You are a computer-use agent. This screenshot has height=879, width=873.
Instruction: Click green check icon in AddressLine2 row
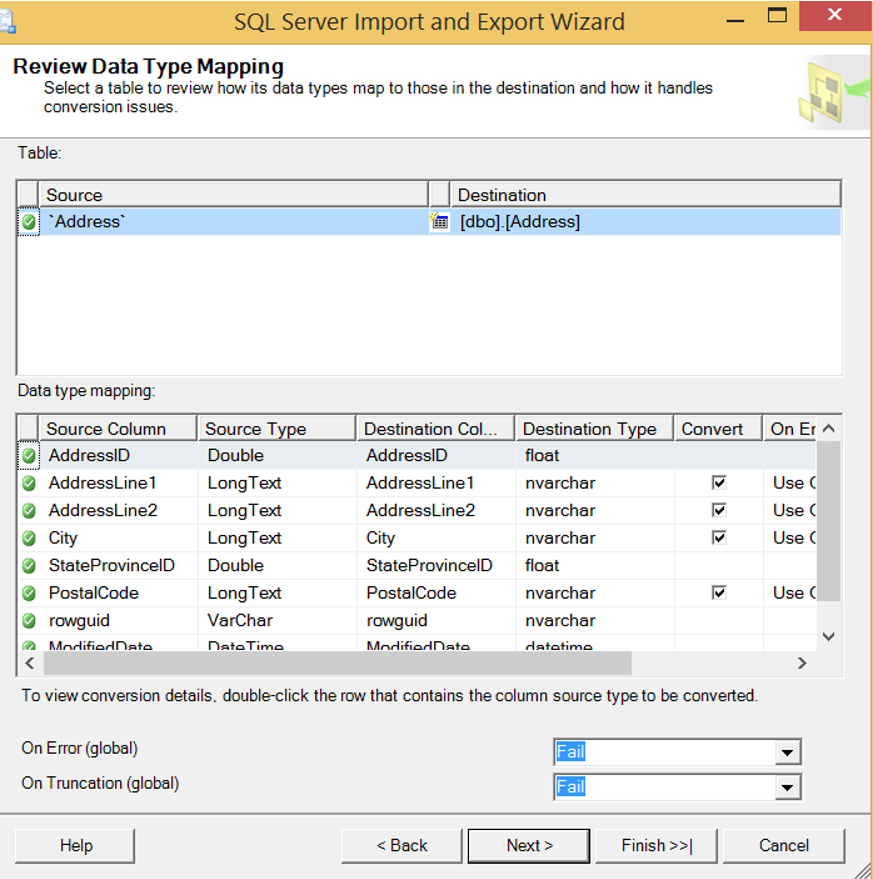29,511
